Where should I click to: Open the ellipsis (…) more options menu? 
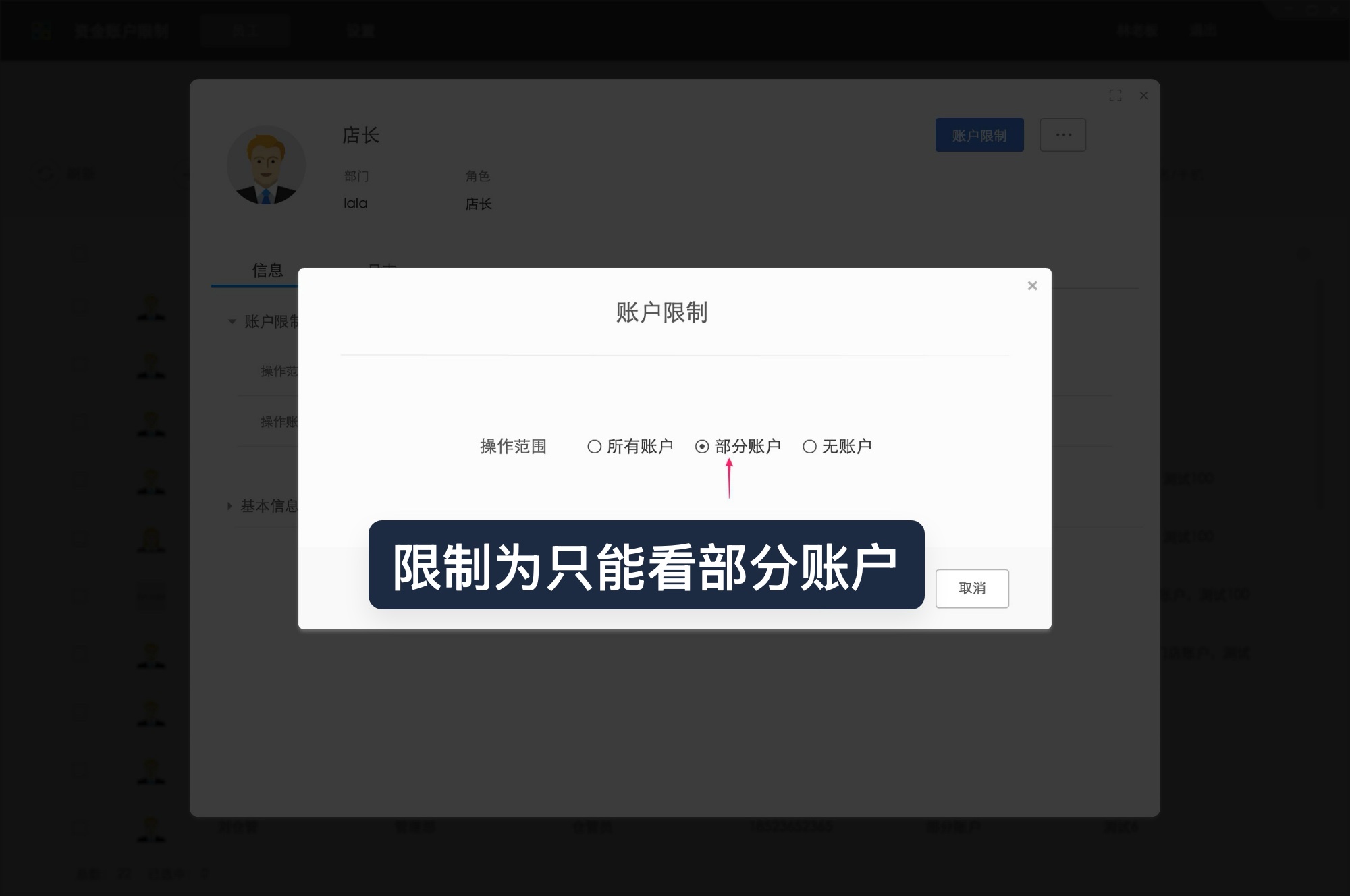coord(1063,135)
